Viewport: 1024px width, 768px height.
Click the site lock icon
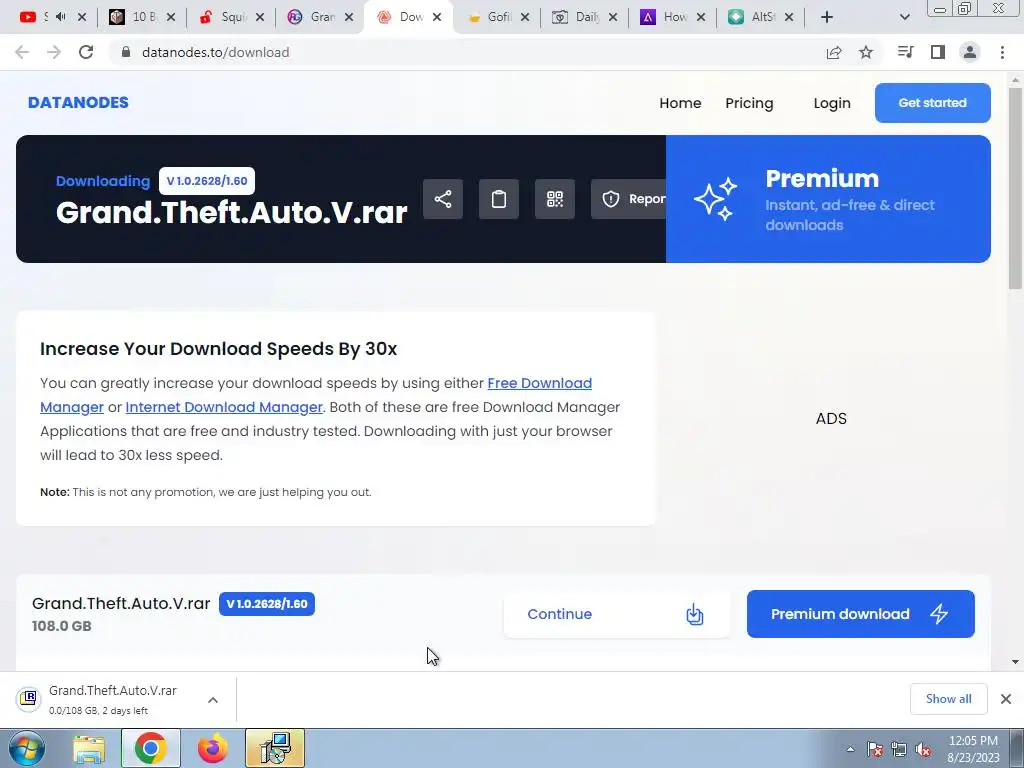125,52
